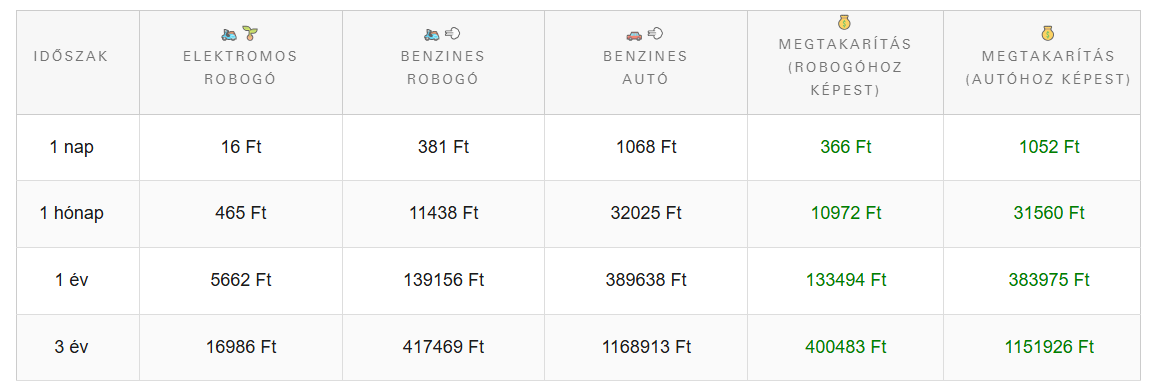Select the green 133494 Ft savings cell

point(846,280)
